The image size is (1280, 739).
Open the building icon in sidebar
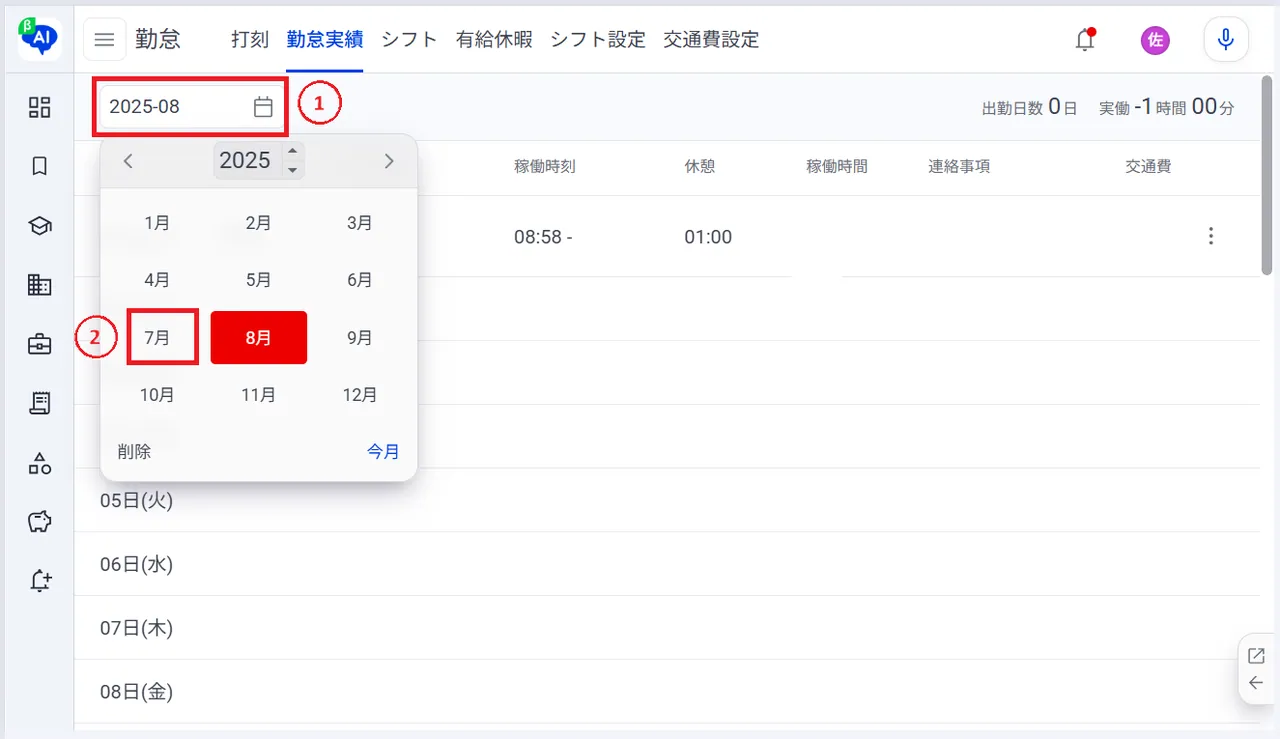click(39, 285)
